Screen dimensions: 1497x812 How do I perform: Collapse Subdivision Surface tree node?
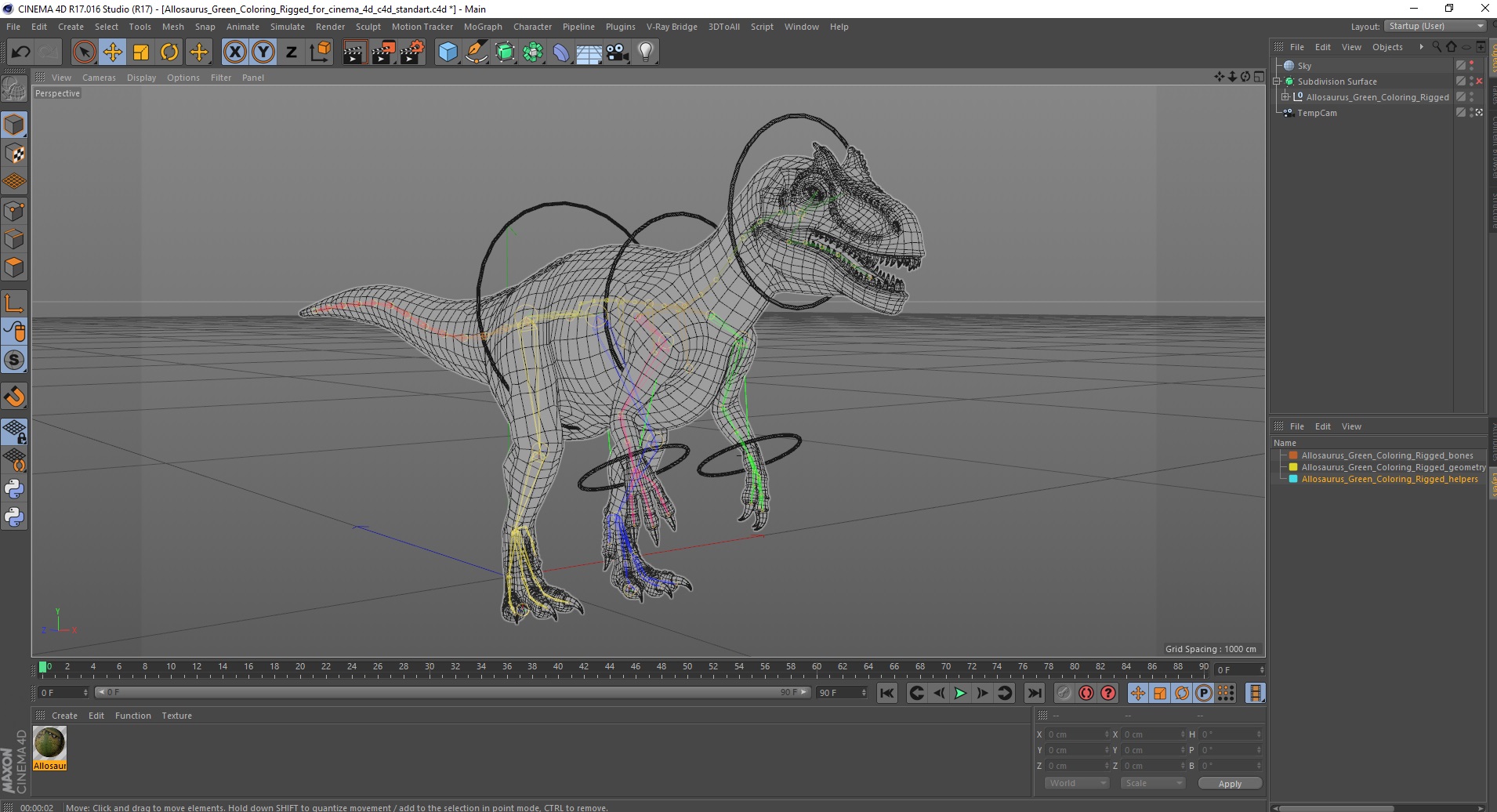click(1277, 82)
